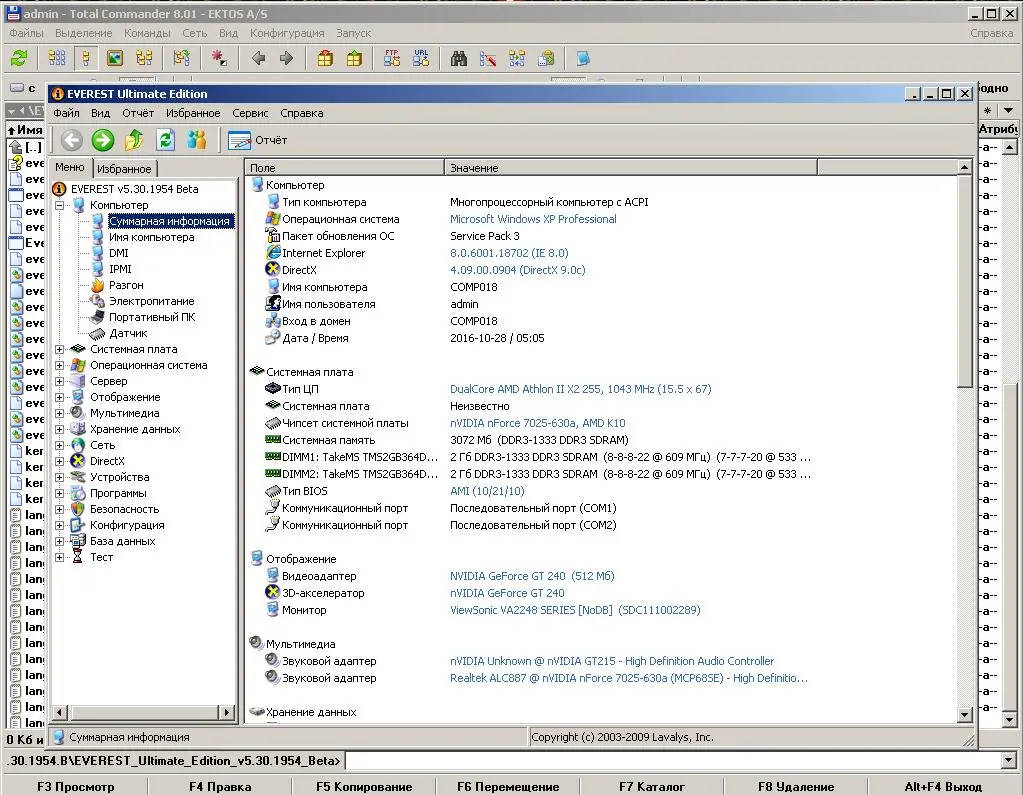
Task: Click the summary list scroll down arrow
Action: [x=965, y=715]
